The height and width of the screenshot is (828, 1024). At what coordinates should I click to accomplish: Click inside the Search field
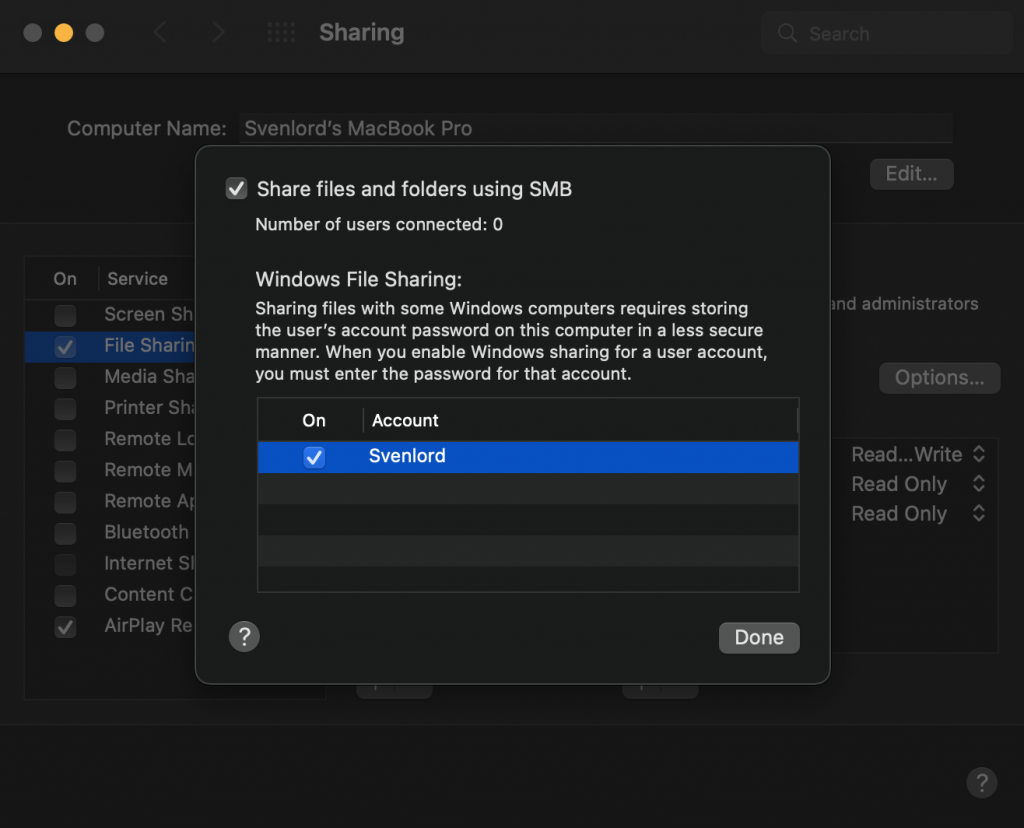(x=885, y=33)
